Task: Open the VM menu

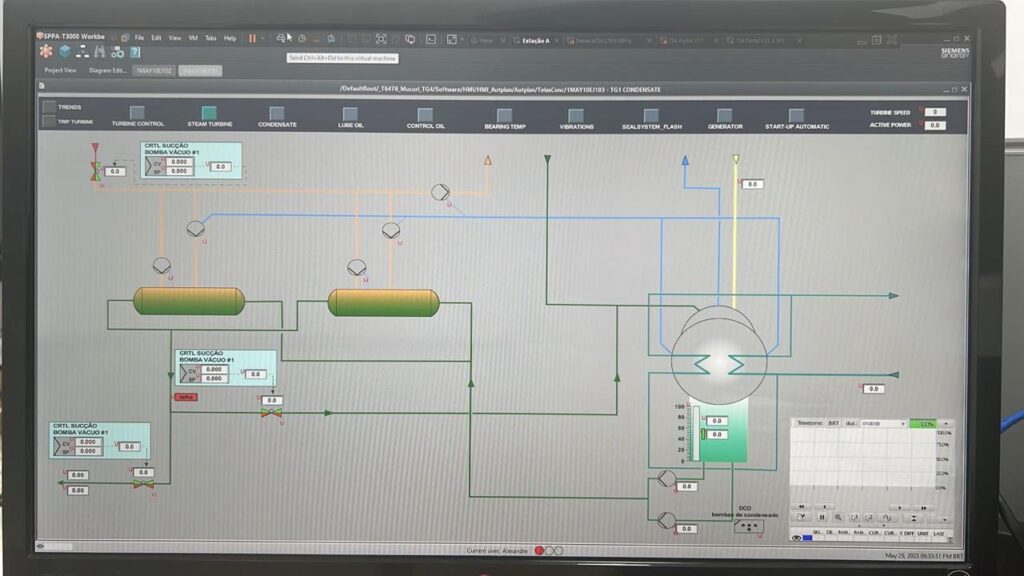Action: click(193, 38)
